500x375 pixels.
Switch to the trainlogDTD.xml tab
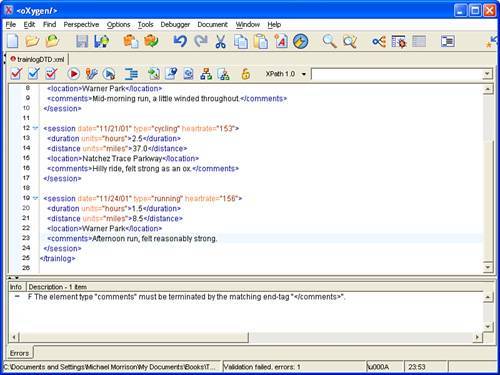tap(37, 59)
